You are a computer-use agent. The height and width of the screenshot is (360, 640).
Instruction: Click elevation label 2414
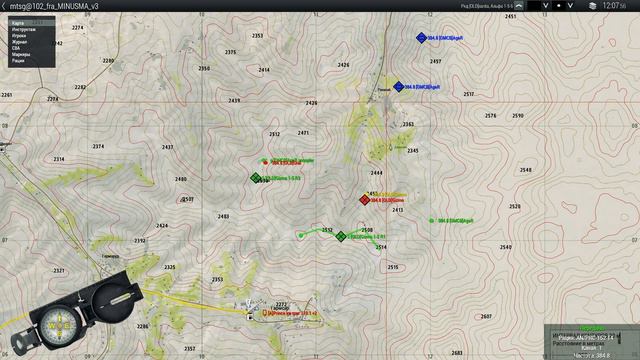pyautogui.click(x=264, y=70)
